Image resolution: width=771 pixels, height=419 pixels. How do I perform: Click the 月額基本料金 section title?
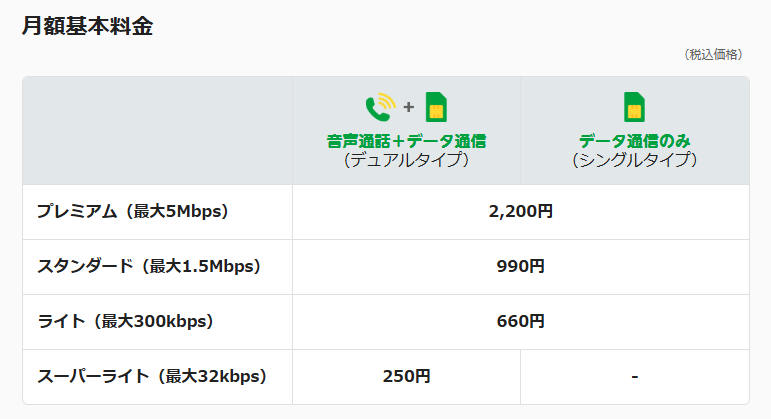tap(87, 27)
